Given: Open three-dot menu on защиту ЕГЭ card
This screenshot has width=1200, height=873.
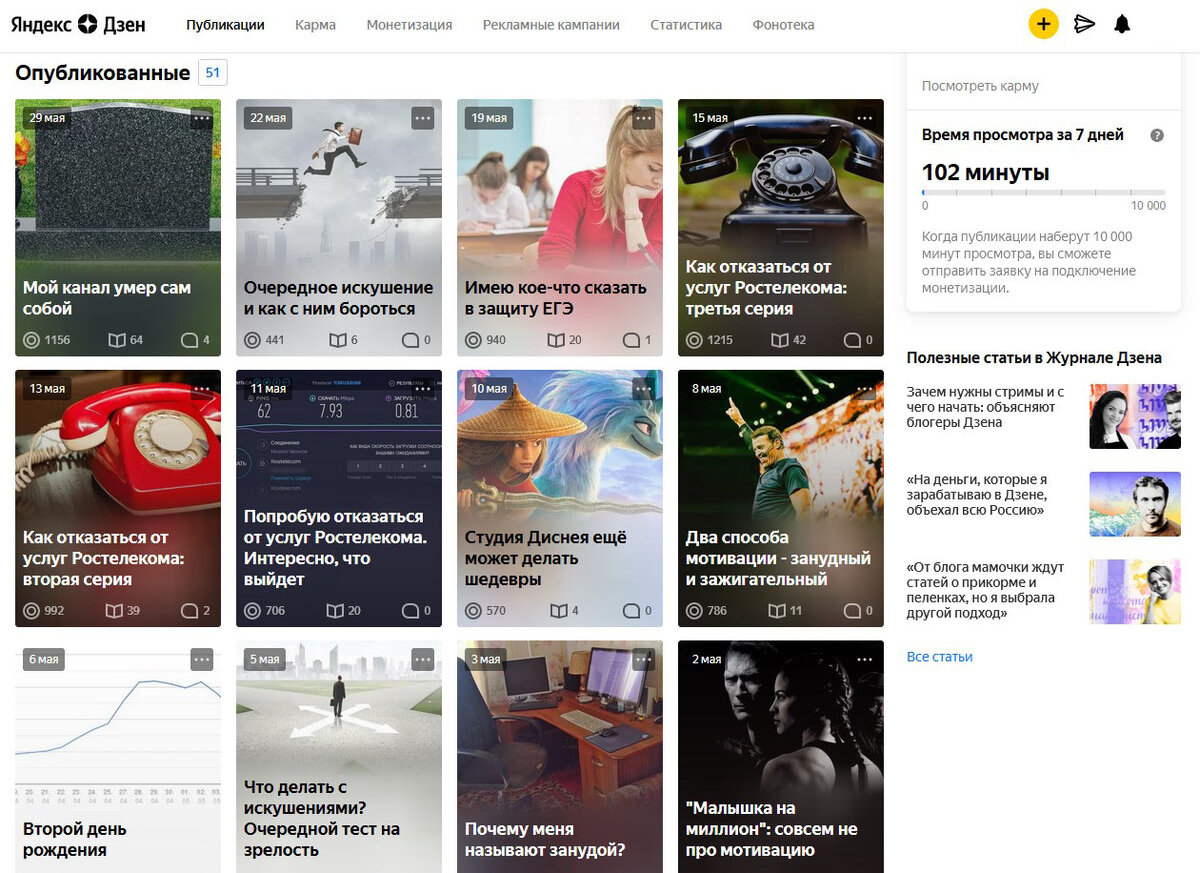Looking at the screenshot, I should pyautogui.click(x=644, y=118).
